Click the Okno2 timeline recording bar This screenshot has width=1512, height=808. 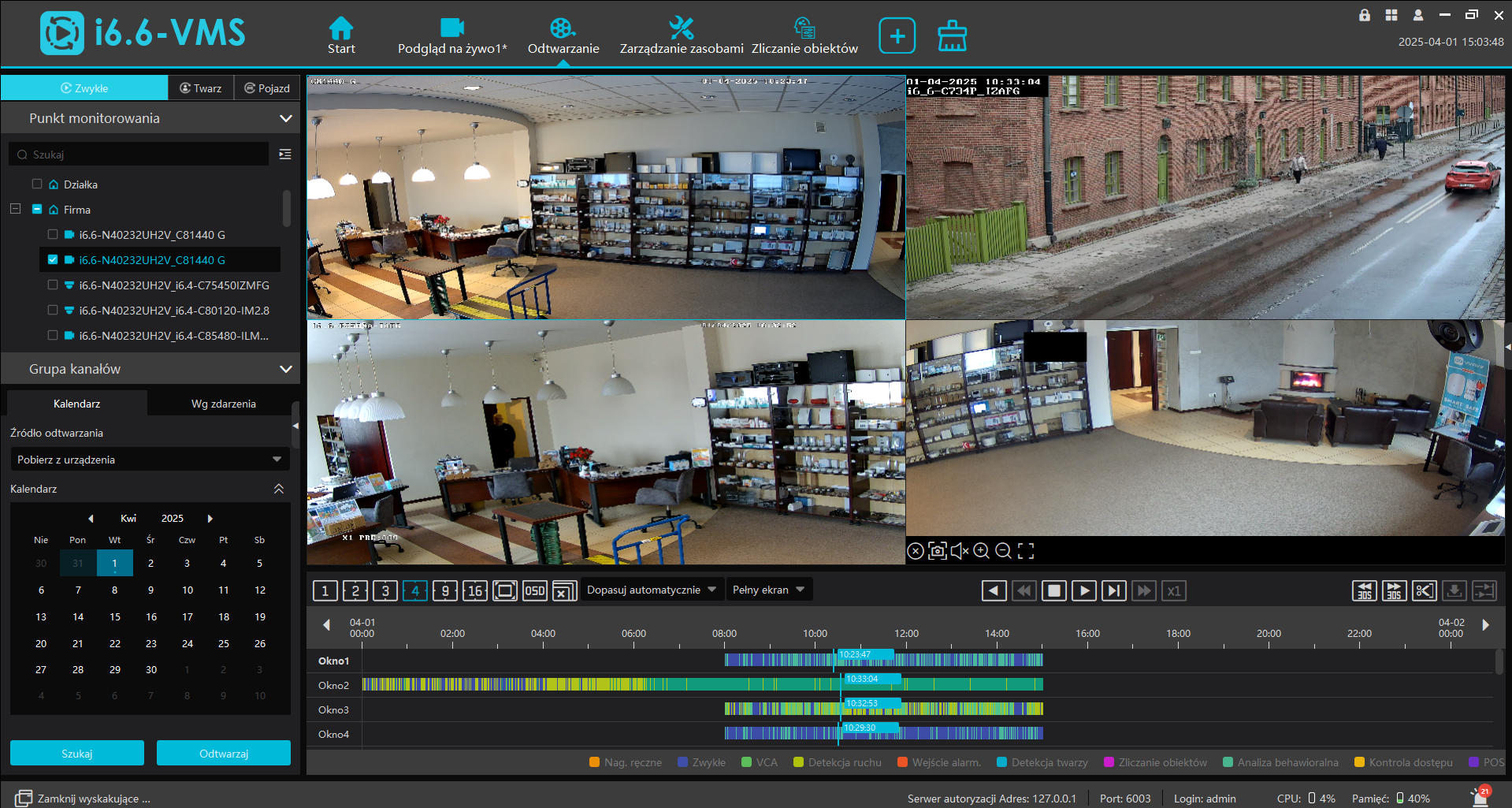pyautogui.click(x=701, y=685)
